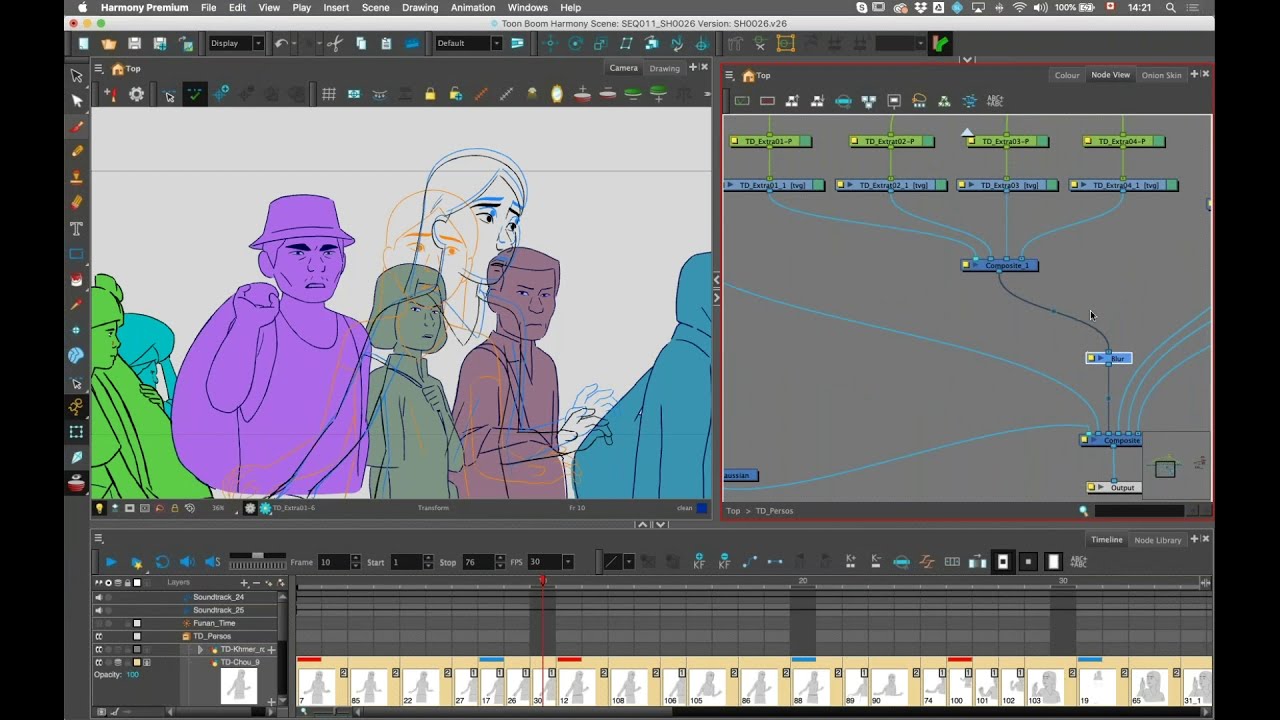Toggle the Output node enable square
The image size is (1280, 720).
(x=1092, y=488)
